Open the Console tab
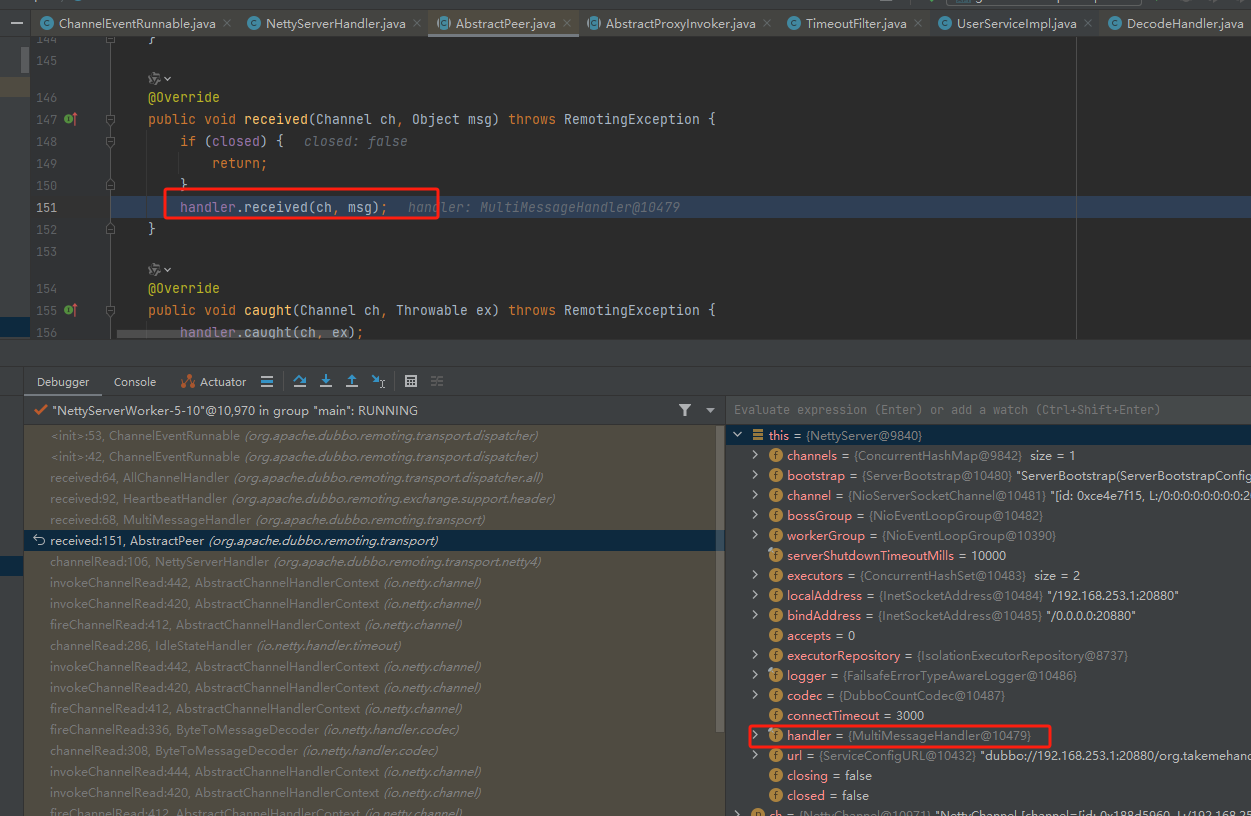The image size is (1251, 816). click(135, 382)
